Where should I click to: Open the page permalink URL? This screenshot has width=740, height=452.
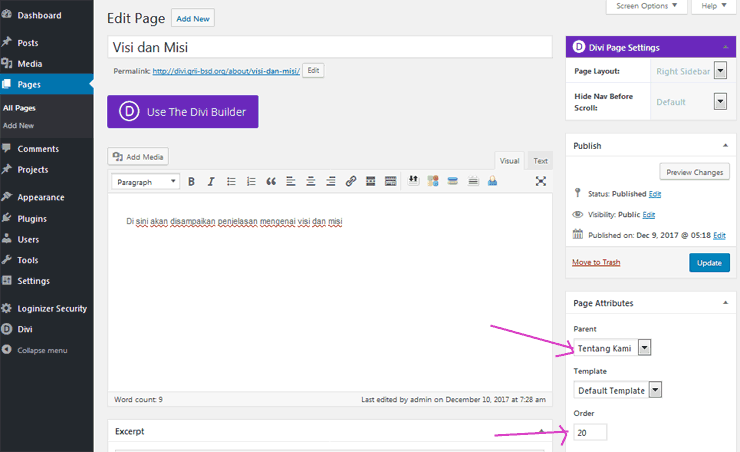coord(226,71)
